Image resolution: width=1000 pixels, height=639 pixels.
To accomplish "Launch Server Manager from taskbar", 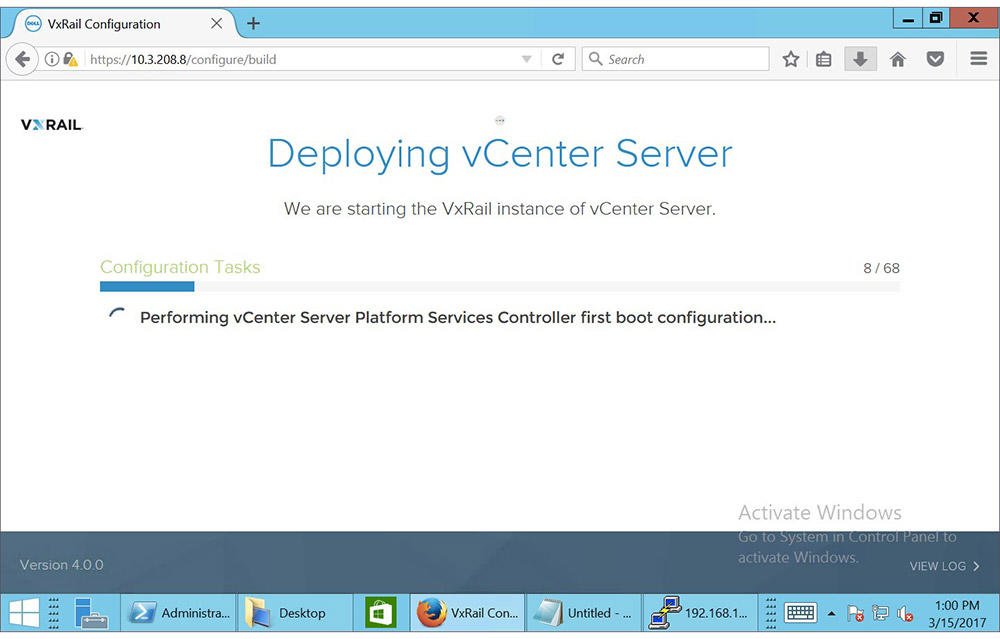I will pos(91,613).
